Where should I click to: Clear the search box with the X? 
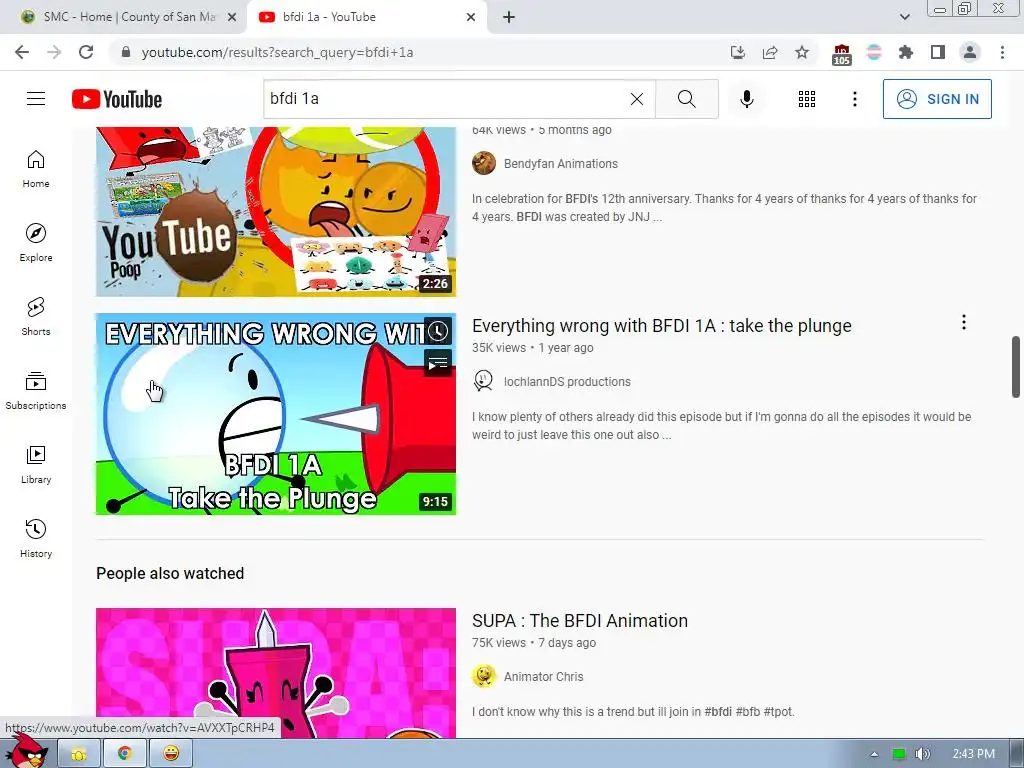point(637,99)
